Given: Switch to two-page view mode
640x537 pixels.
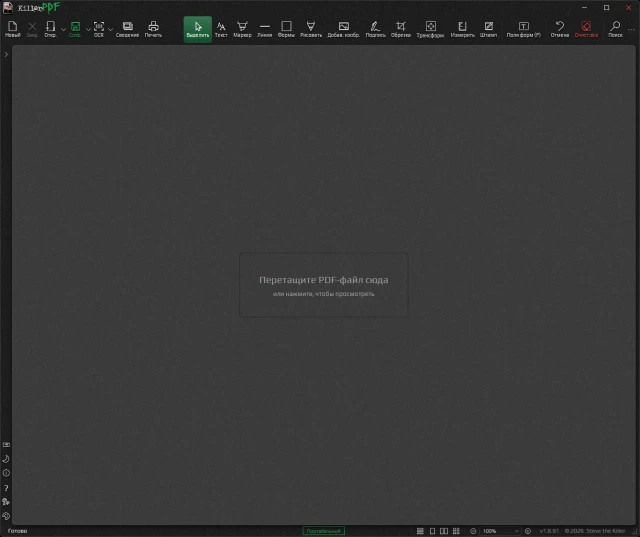Looking at the screenshot, I should (444, 531).
